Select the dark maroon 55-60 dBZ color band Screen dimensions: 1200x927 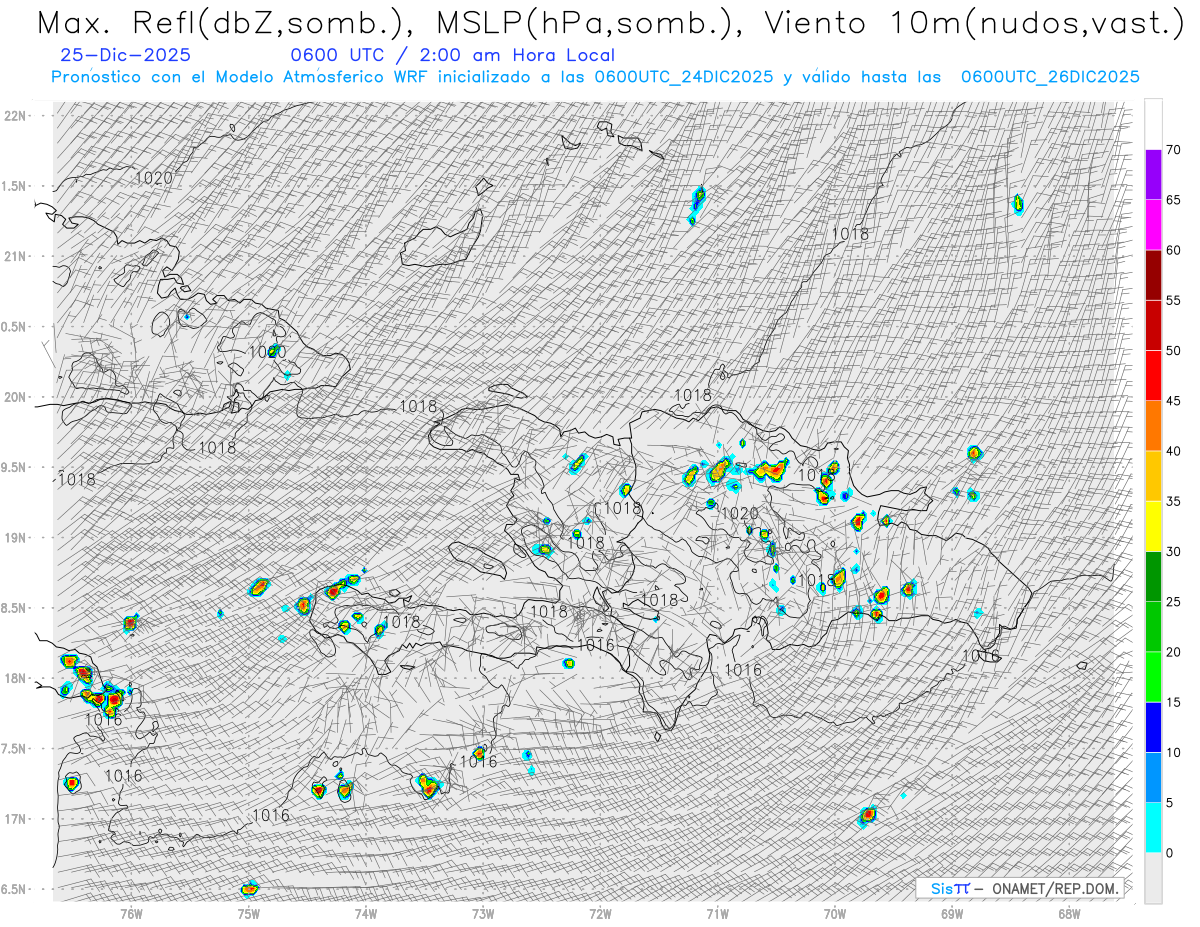tap(1153, 275)
